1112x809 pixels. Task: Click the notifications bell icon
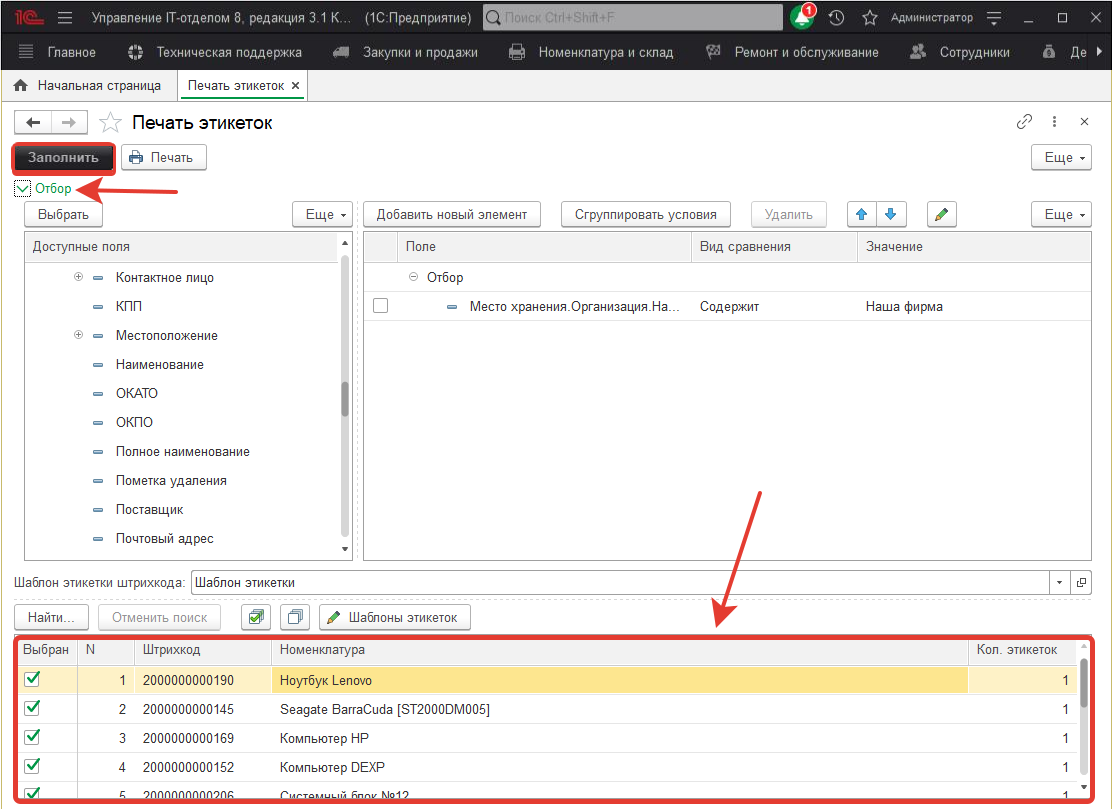802,18
